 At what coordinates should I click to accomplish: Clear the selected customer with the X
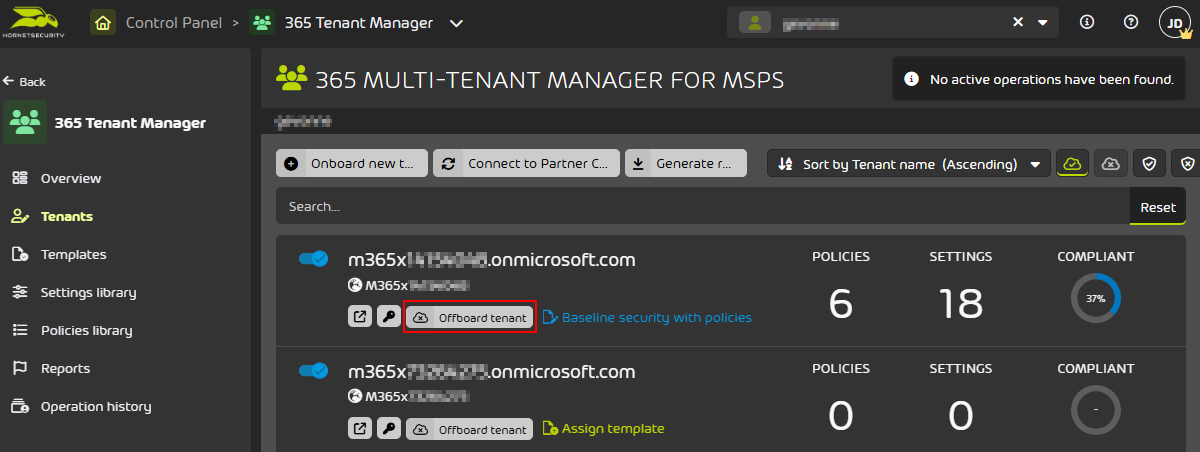click(1018, 22)
